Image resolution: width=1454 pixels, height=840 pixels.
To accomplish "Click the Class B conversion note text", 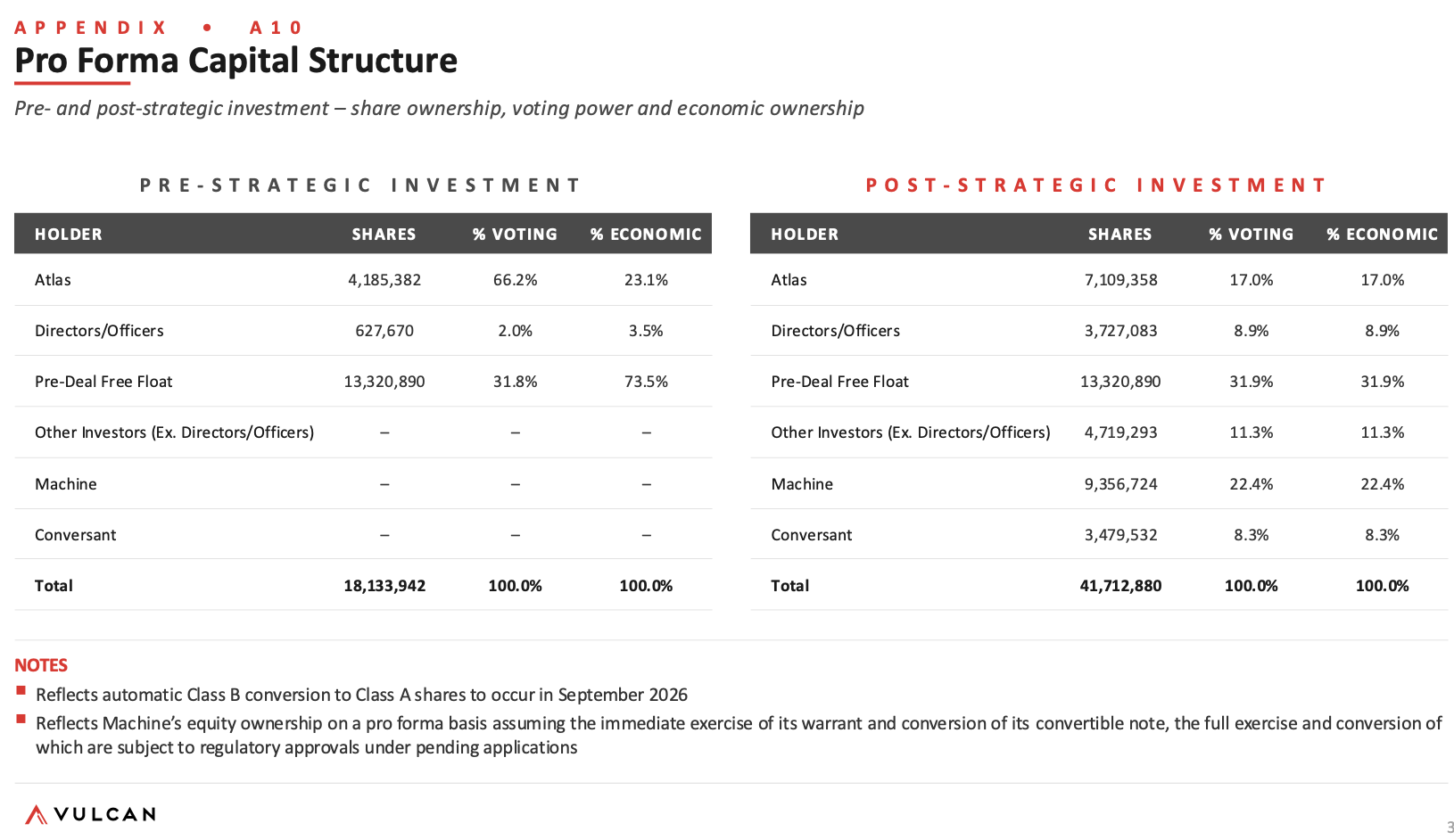I will 361,695.
